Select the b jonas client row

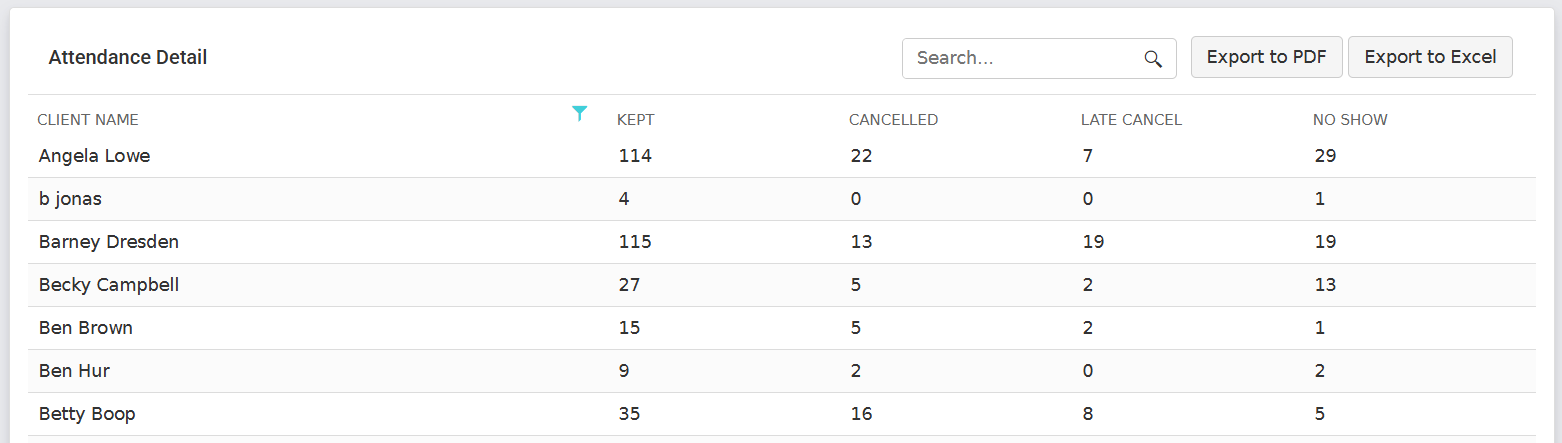[782, 200]
